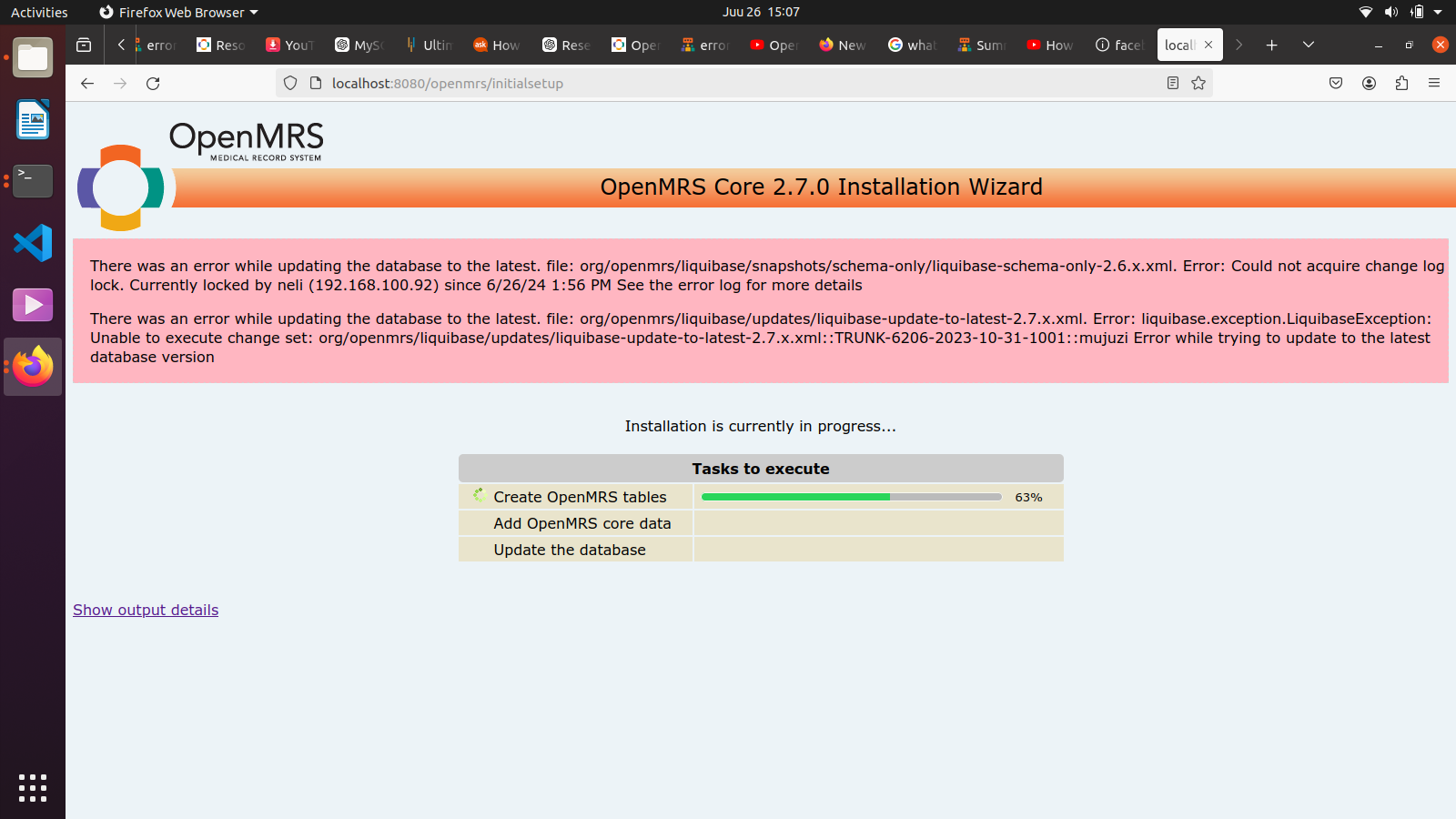
Task: Click the Firefox icon in the dock
Action: pos(33,367)
